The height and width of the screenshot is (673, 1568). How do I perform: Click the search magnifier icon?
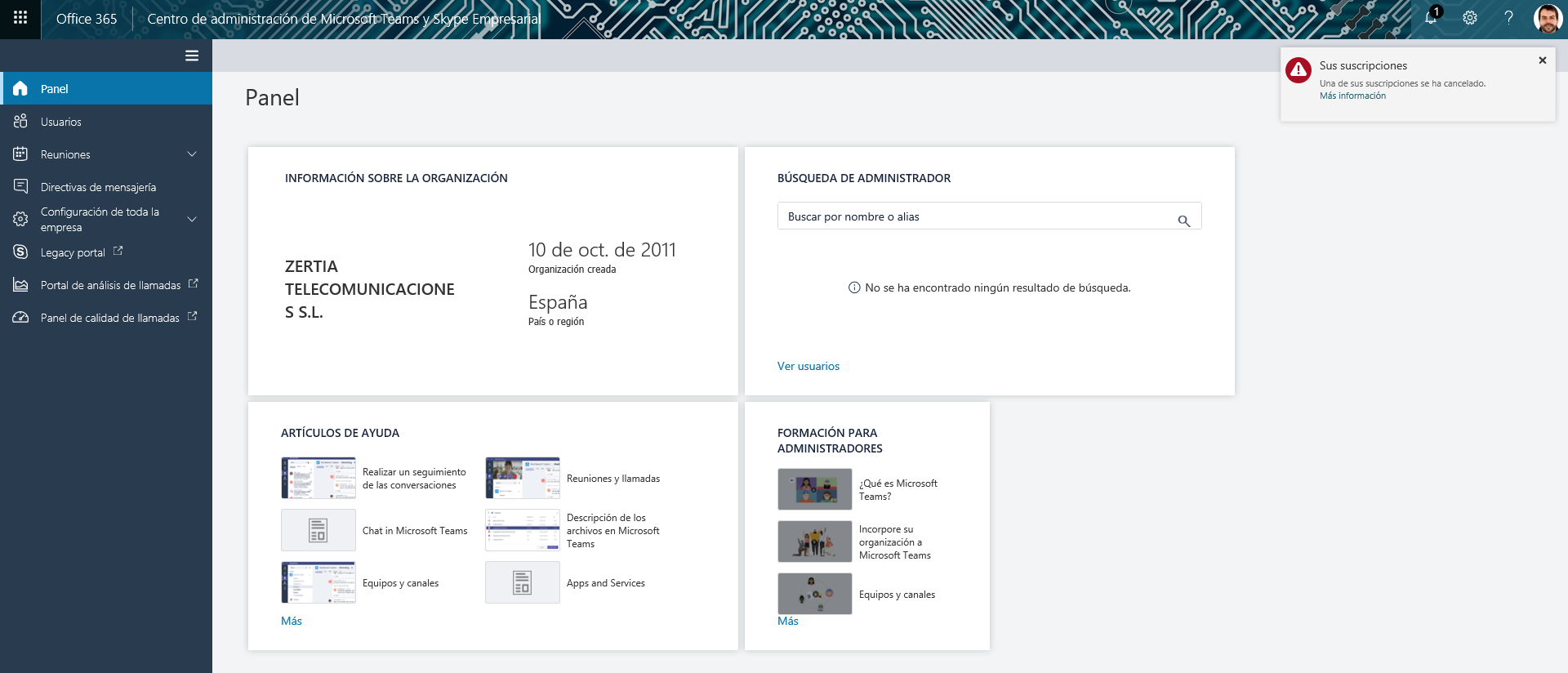coord(1183,221)
